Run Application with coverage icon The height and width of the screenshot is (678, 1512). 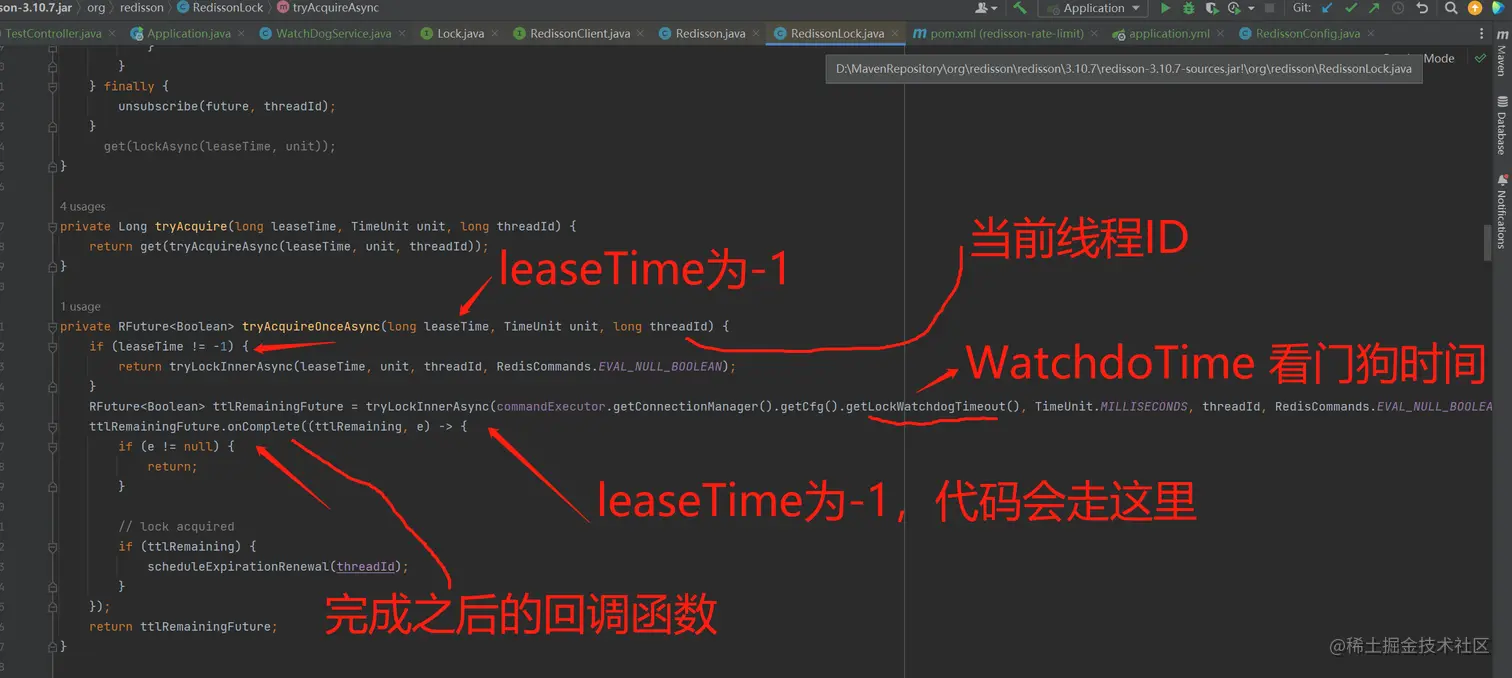(x=1212, y=8)
